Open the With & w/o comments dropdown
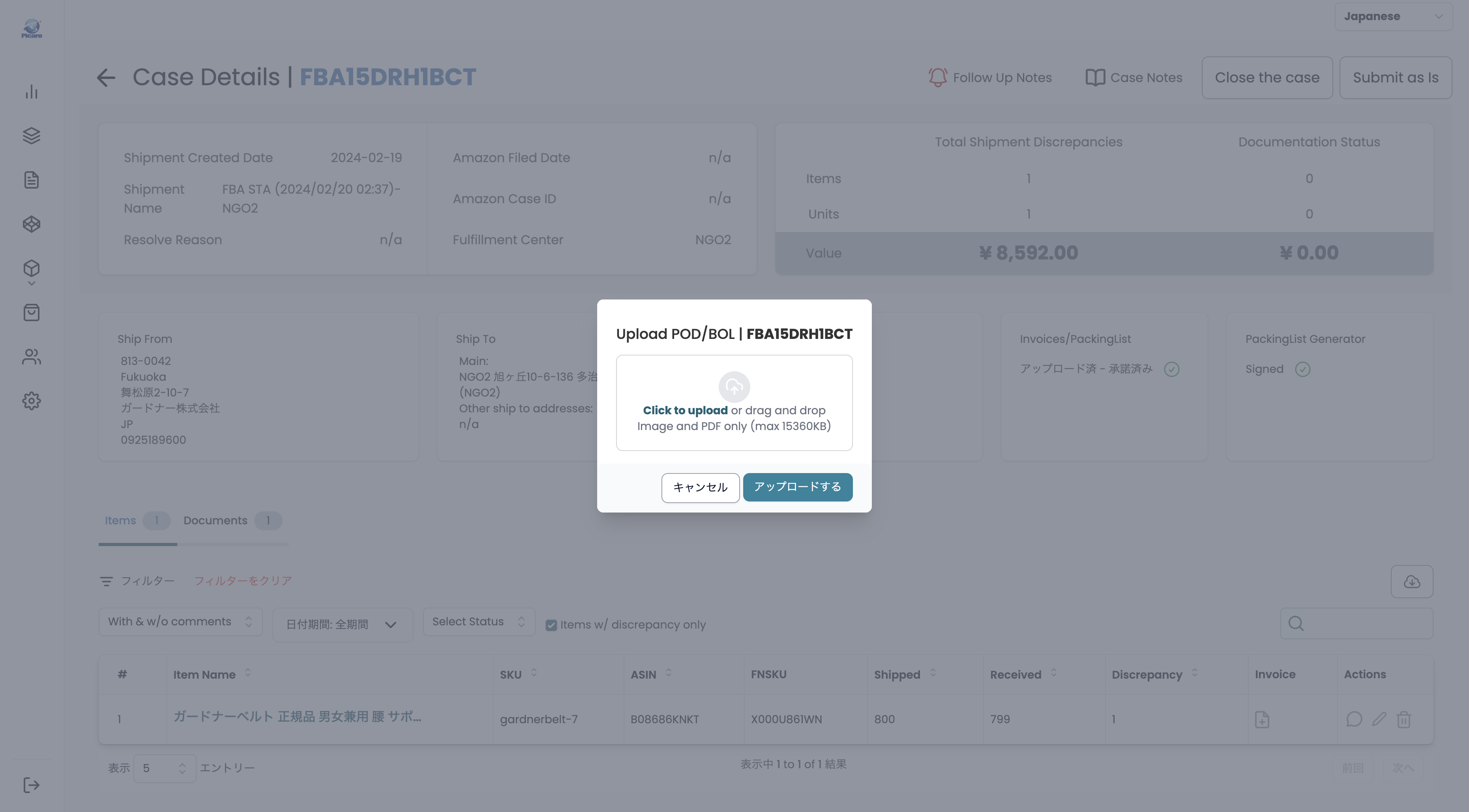 point(180,622)
